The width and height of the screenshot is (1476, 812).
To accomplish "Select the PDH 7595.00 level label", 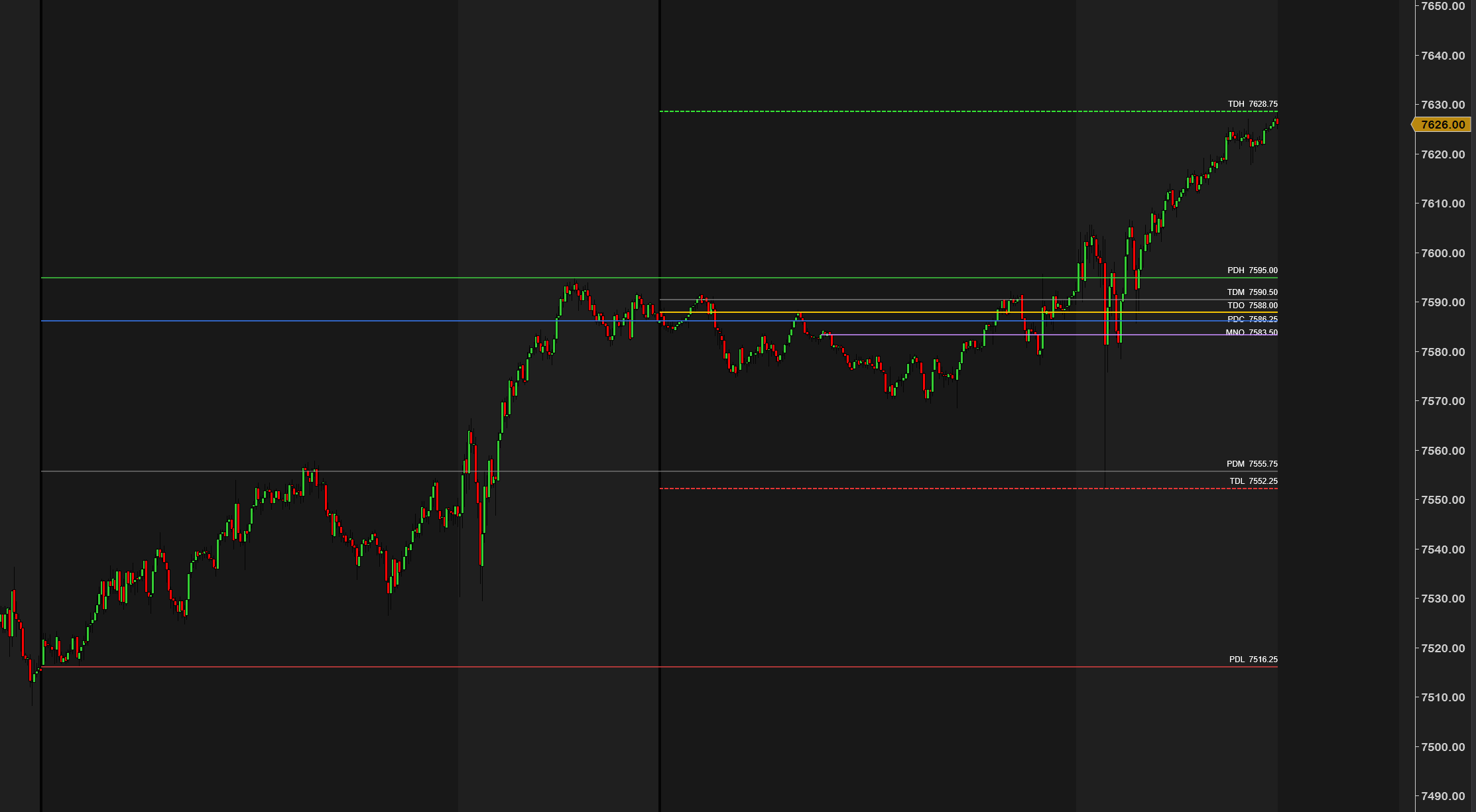I will [1252, 270].
